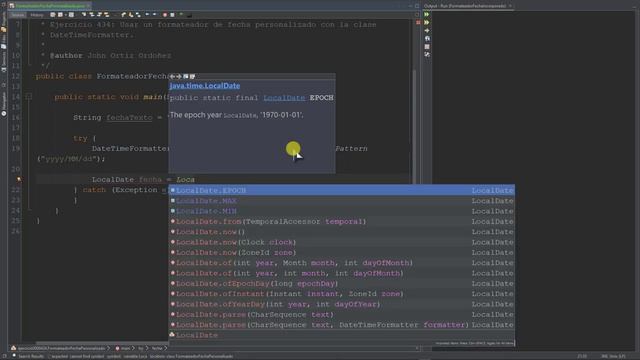This screenshot has width=640, height=360.
Task: Select the LocalDate class suggestion at bottom
Action: click(342, 335)
